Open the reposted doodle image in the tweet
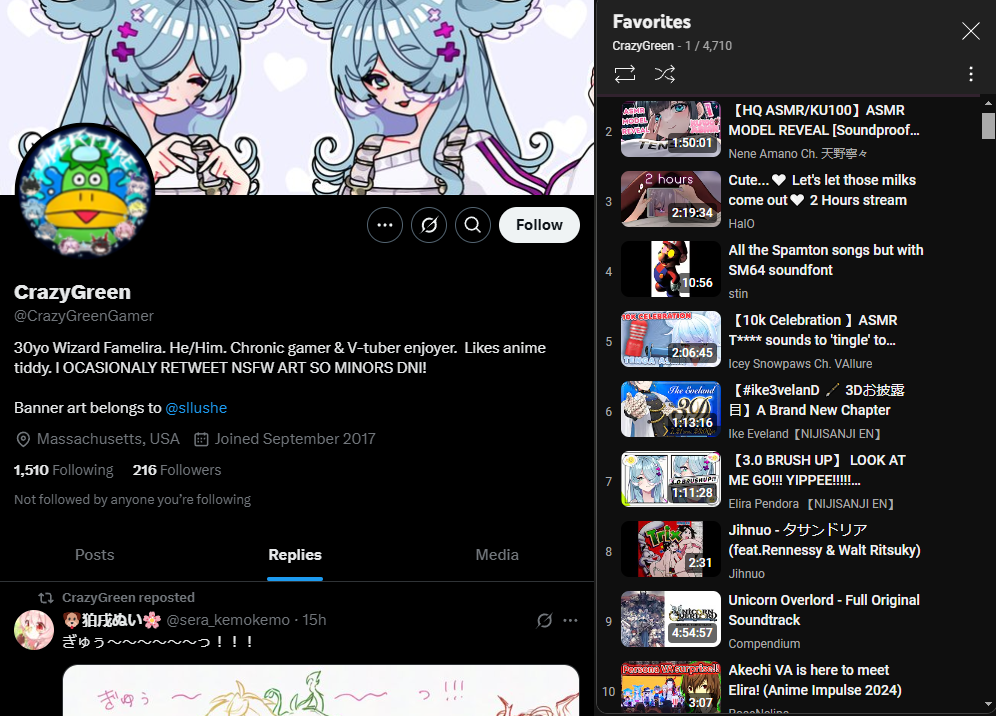996x716 pixels. point(321,691)
